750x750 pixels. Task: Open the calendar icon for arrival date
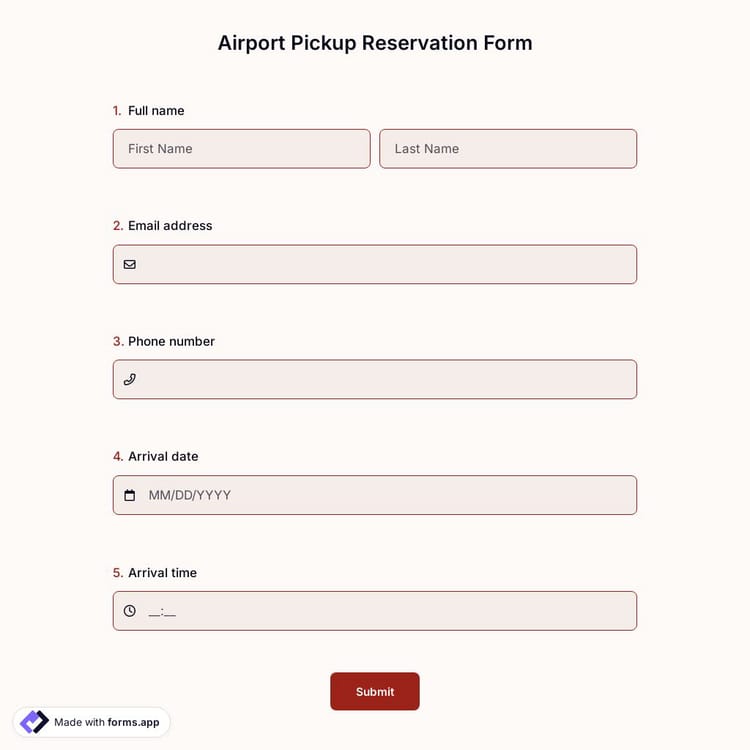[x=129, y=495]
